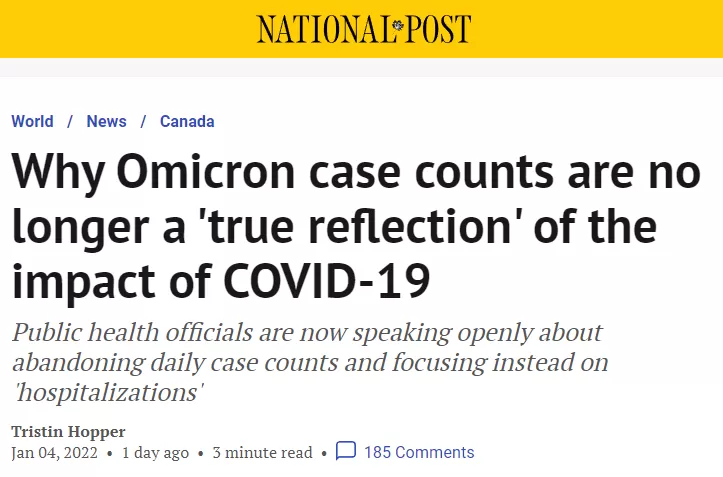Click the quoted 'hospitalizations' word in subheadline
This screenshot has height=477, width=723.
tap(108, 393)
